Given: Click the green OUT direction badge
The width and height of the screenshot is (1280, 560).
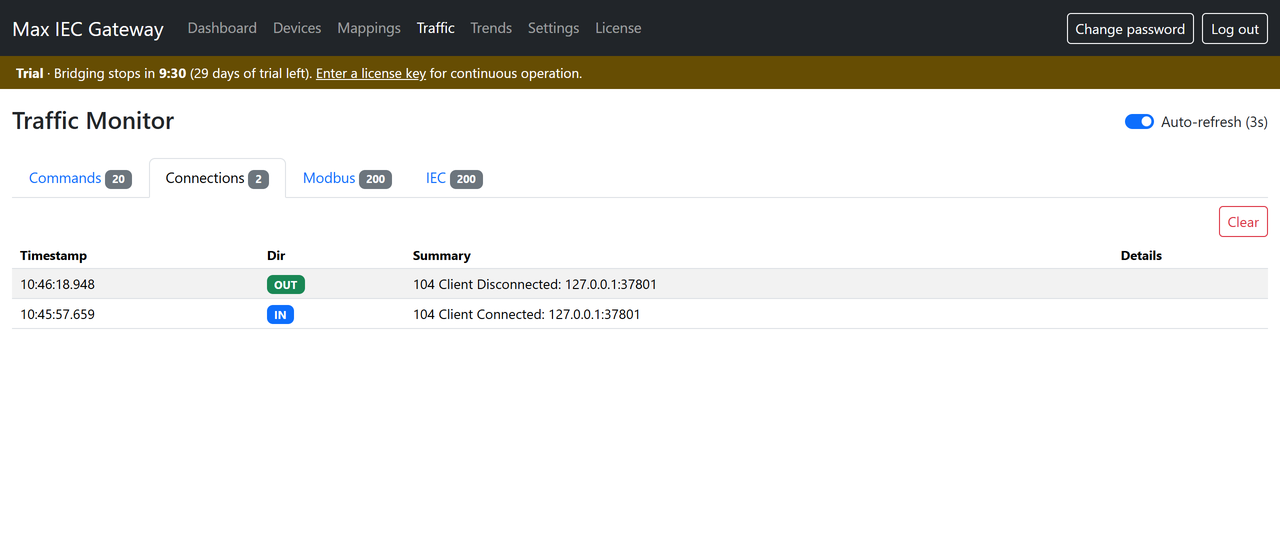Looking at the screenshot, I should point(286,284).
